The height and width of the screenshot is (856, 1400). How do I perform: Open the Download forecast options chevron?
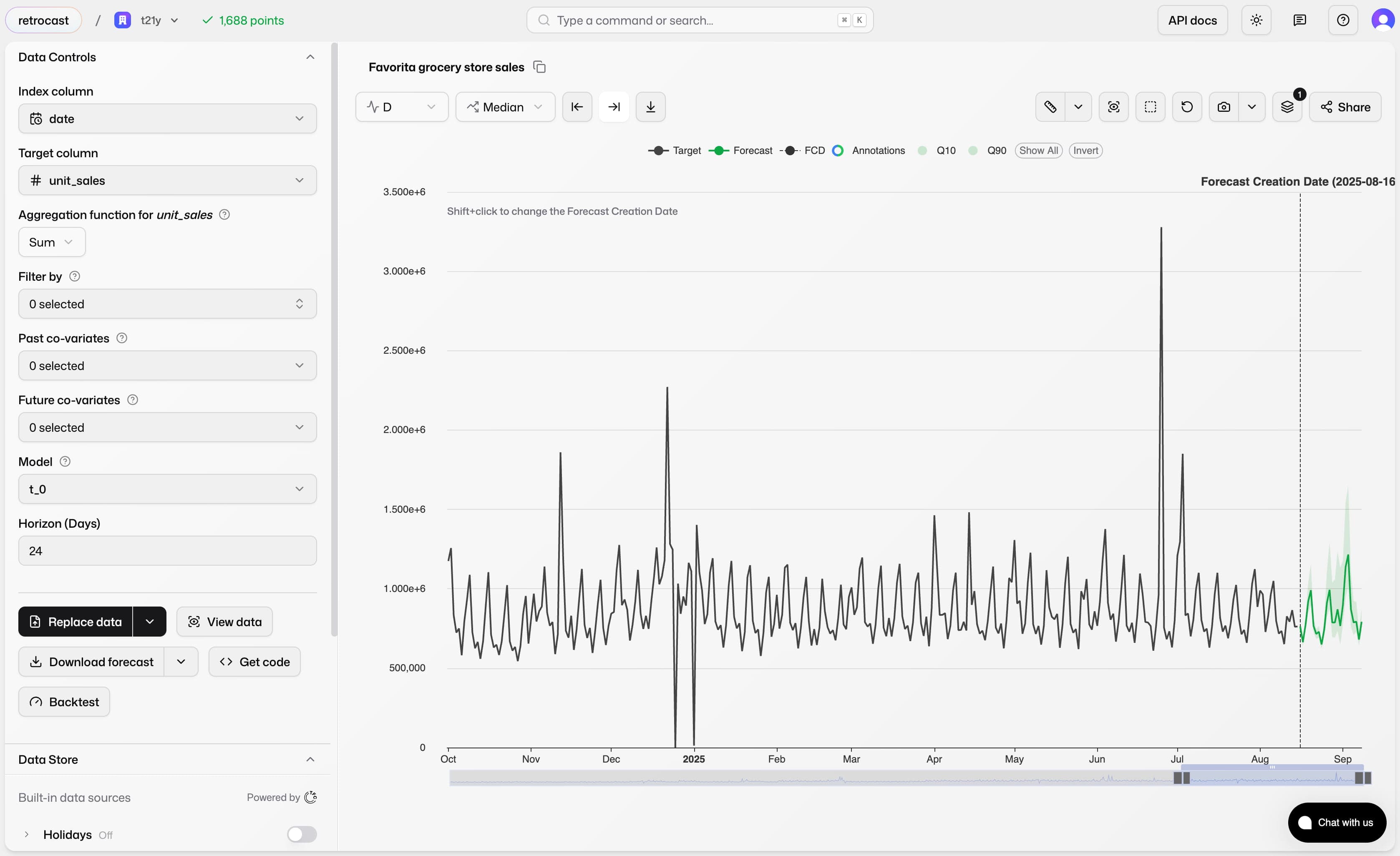[181, 662]
